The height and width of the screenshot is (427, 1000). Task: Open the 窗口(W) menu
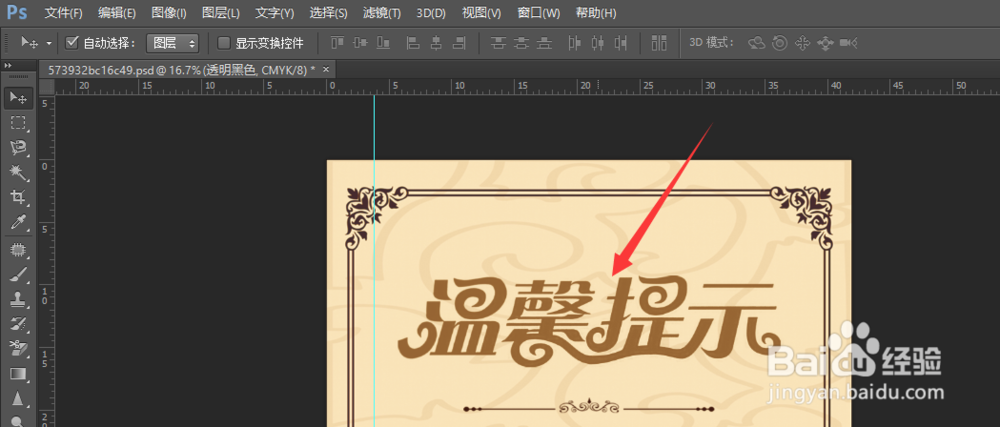(x=538, y=12)
